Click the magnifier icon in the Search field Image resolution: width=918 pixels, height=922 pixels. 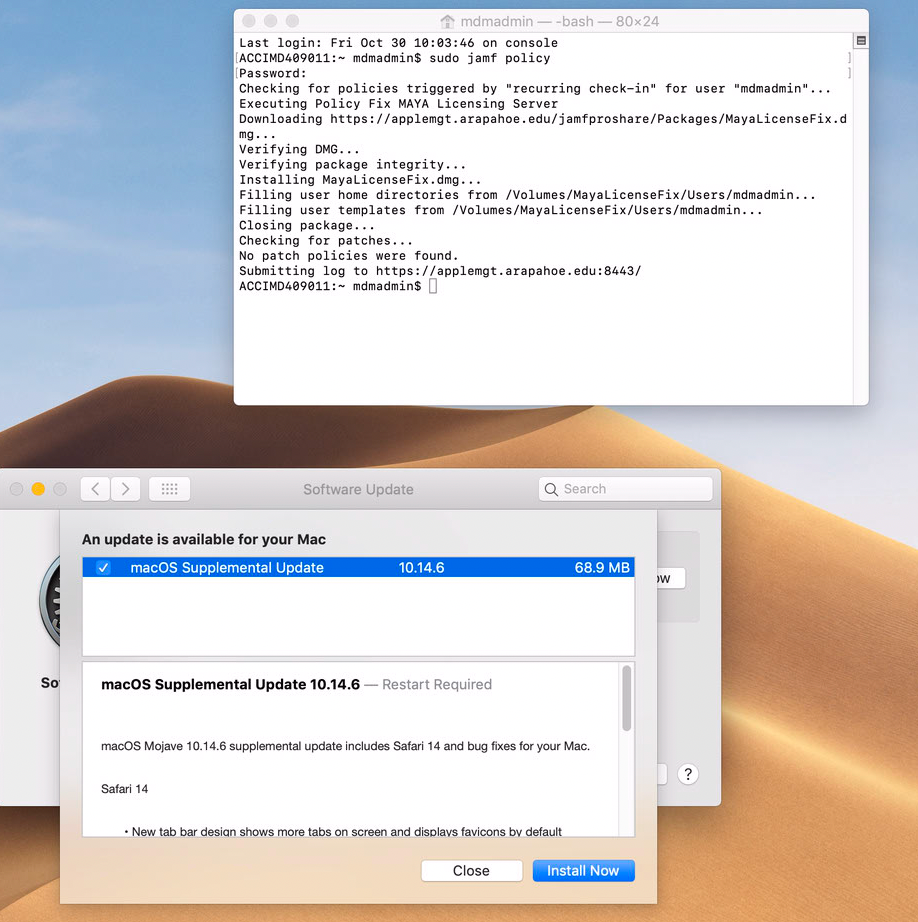coord(551,489)
